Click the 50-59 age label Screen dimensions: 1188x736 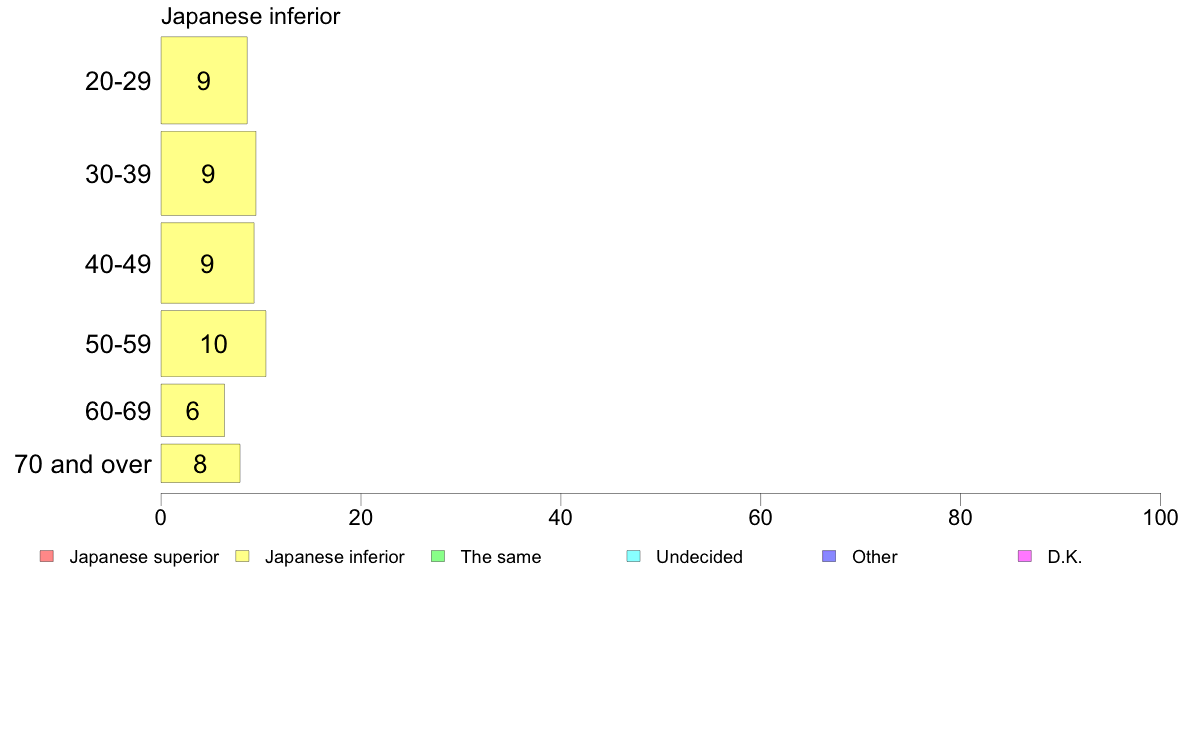(x=118, y=344)
